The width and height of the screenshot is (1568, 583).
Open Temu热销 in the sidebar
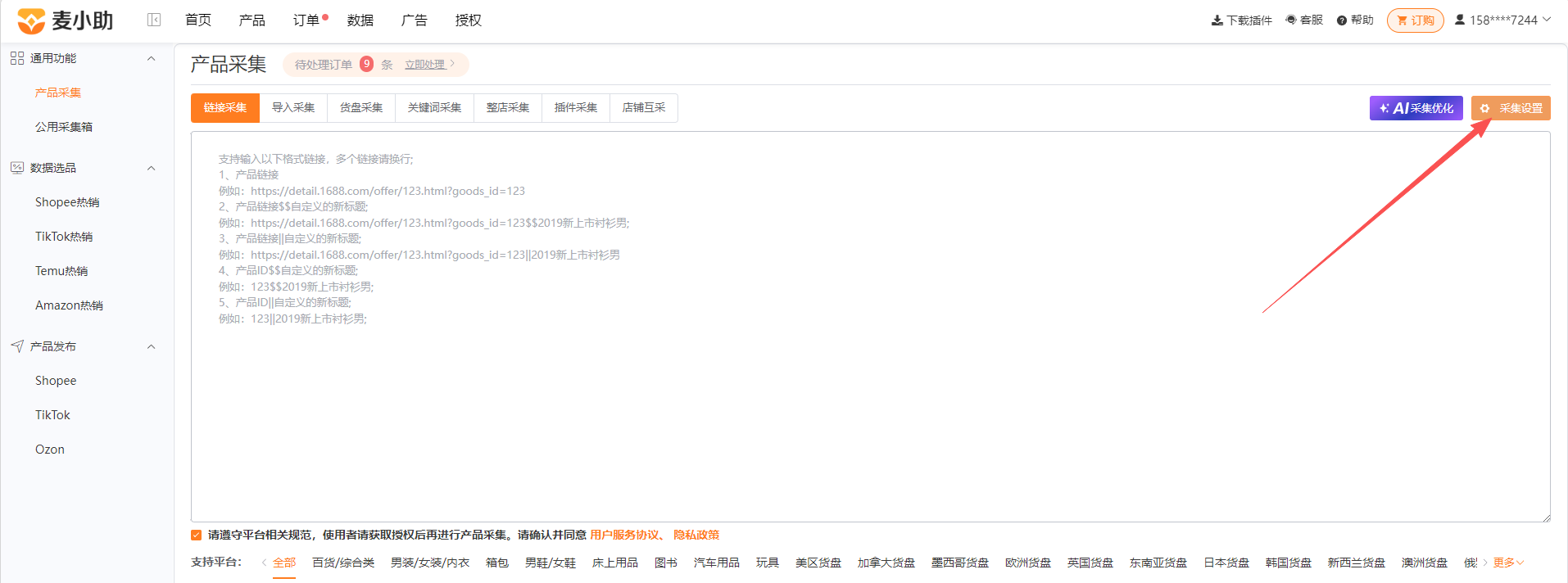[x=61, y=271]
